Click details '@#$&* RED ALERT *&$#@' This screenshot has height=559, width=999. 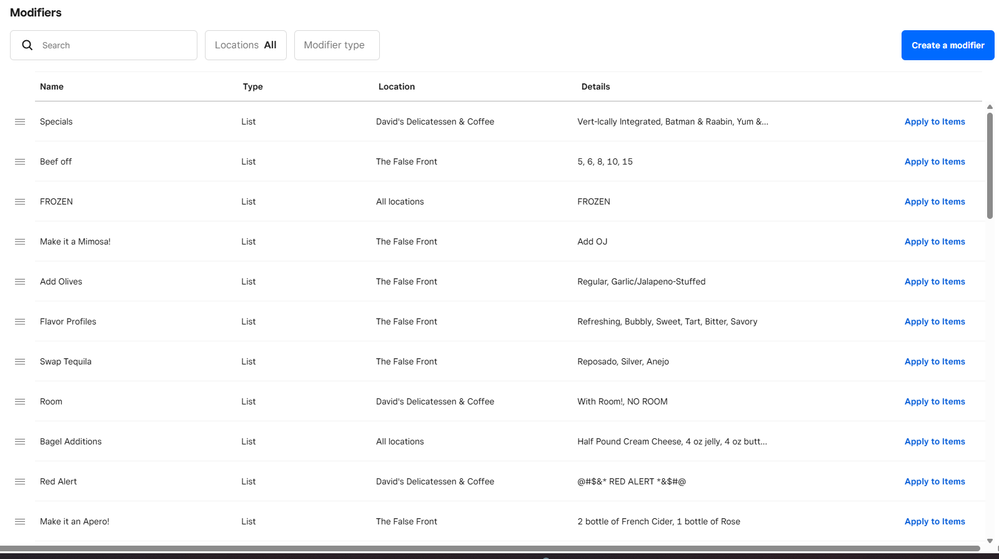pos(631,482)
